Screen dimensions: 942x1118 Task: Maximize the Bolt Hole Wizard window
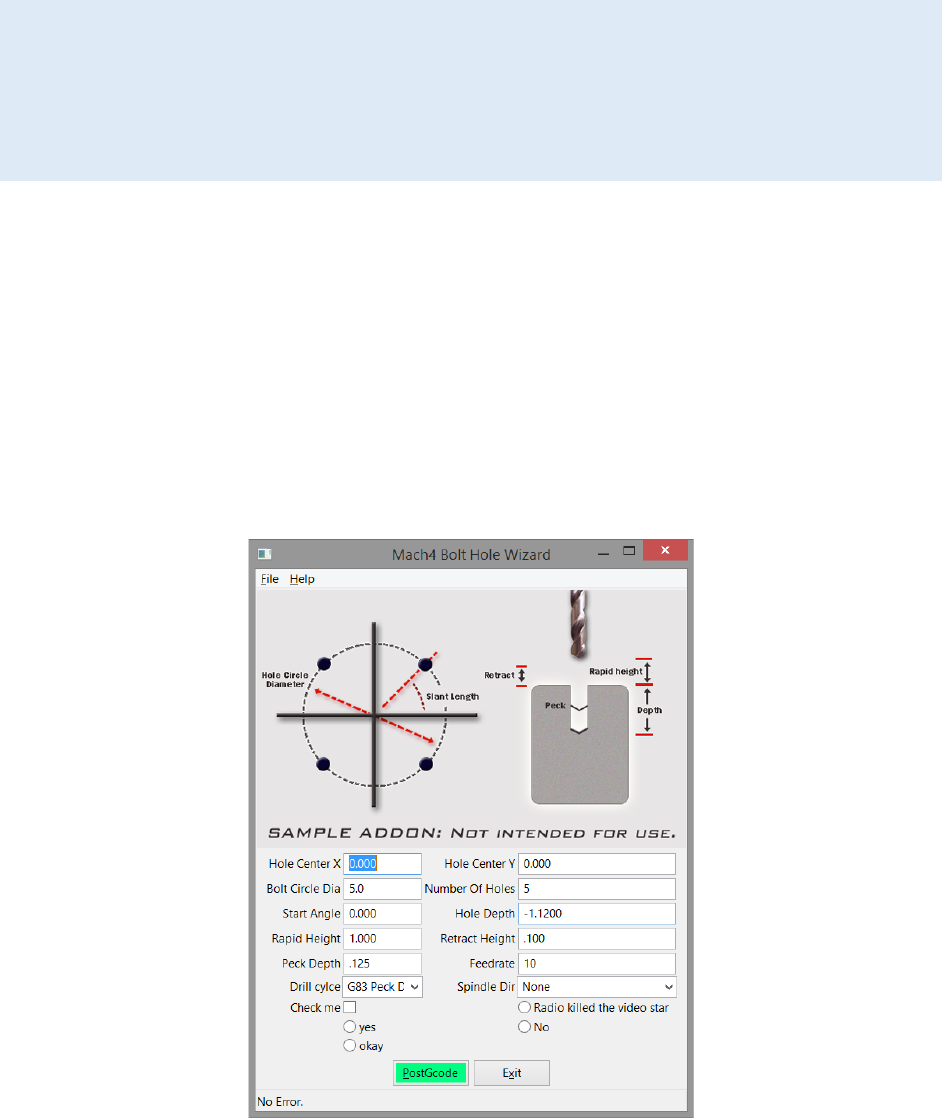(629, 551)
